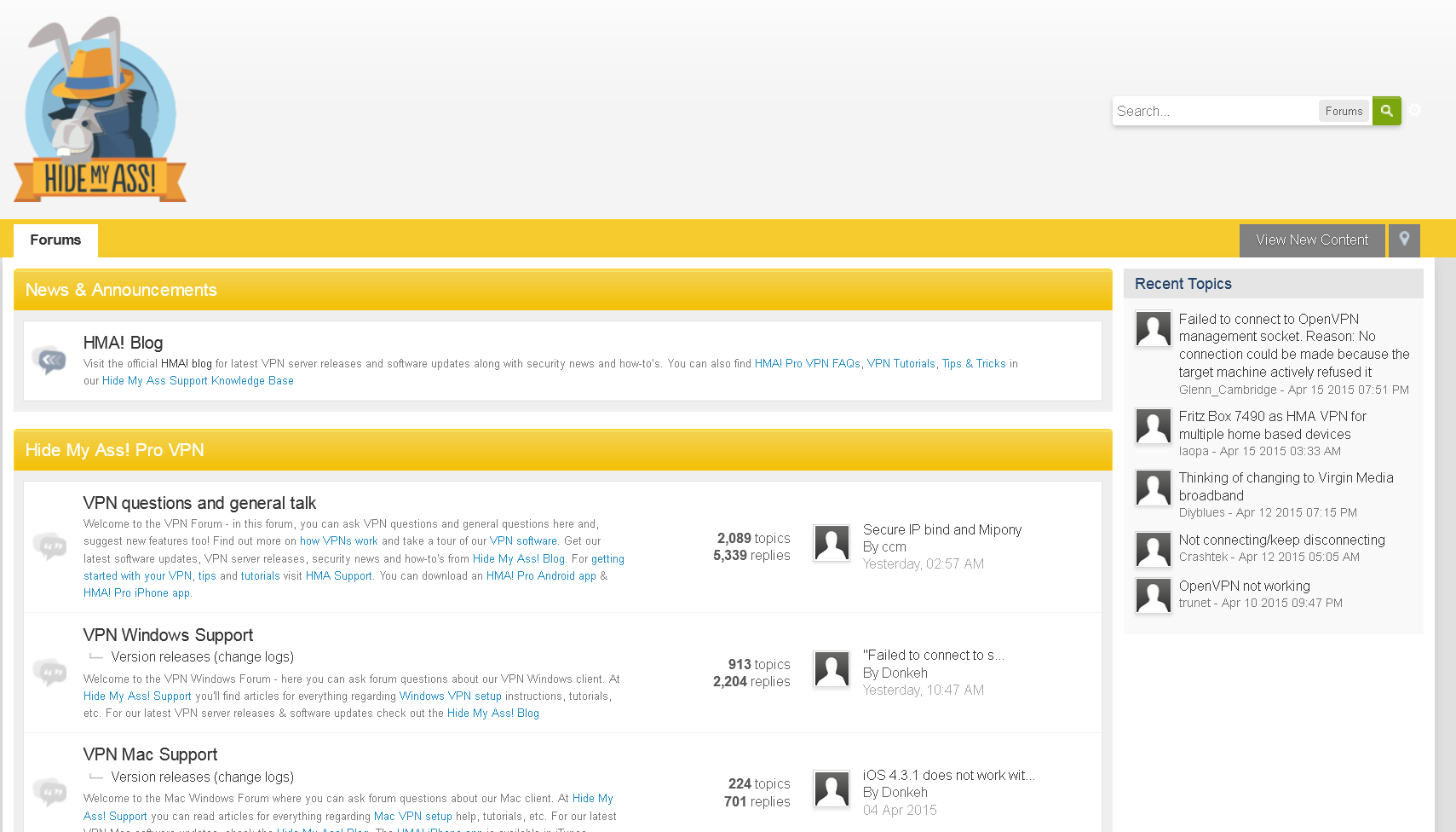The height and width of the screenshot is (832, 1456).
Task: Click Glenn_Cambridge's avatar in Recent Topics
Action: pyautogui.click(x=1154, y=329)
